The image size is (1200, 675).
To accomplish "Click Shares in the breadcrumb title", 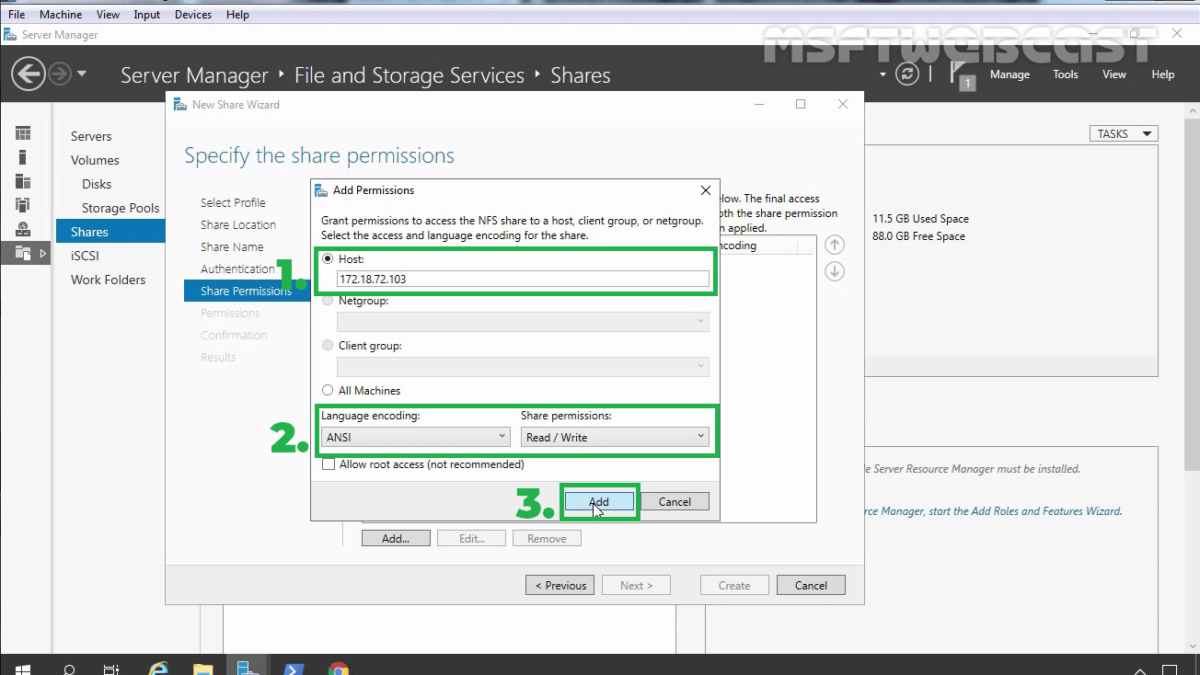I will 580,75.
